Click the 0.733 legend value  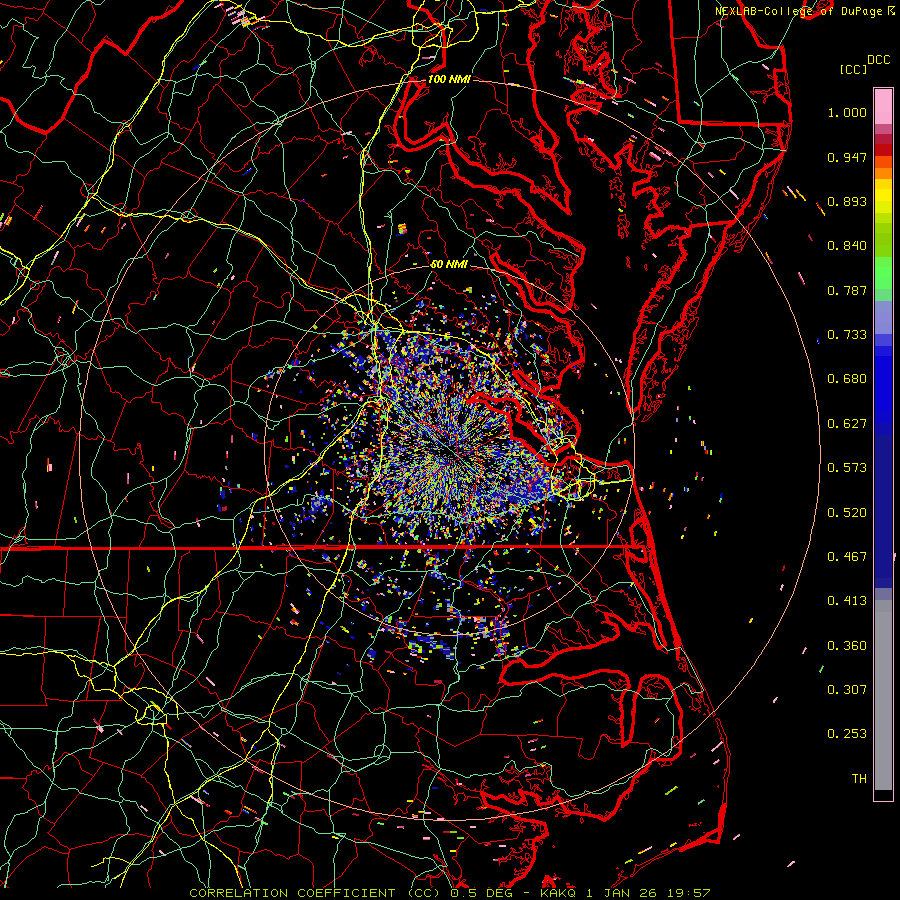847,335
